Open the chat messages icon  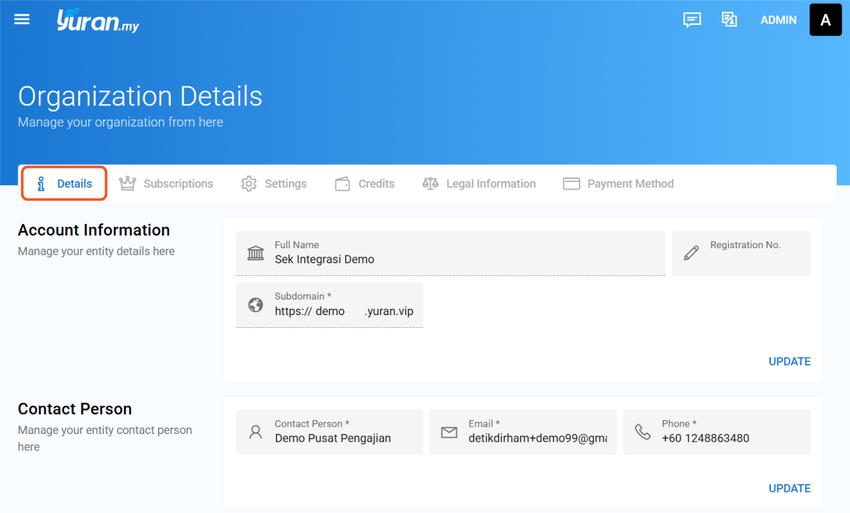click(692, 20)
